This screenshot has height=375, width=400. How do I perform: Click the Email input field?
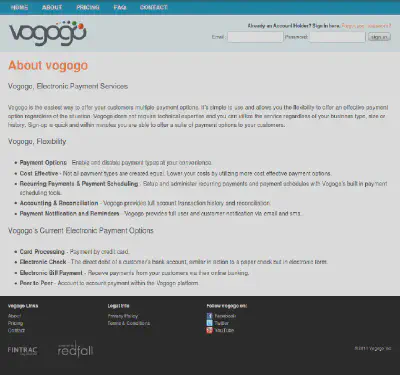pyautogui.click(x=255, y=37)
